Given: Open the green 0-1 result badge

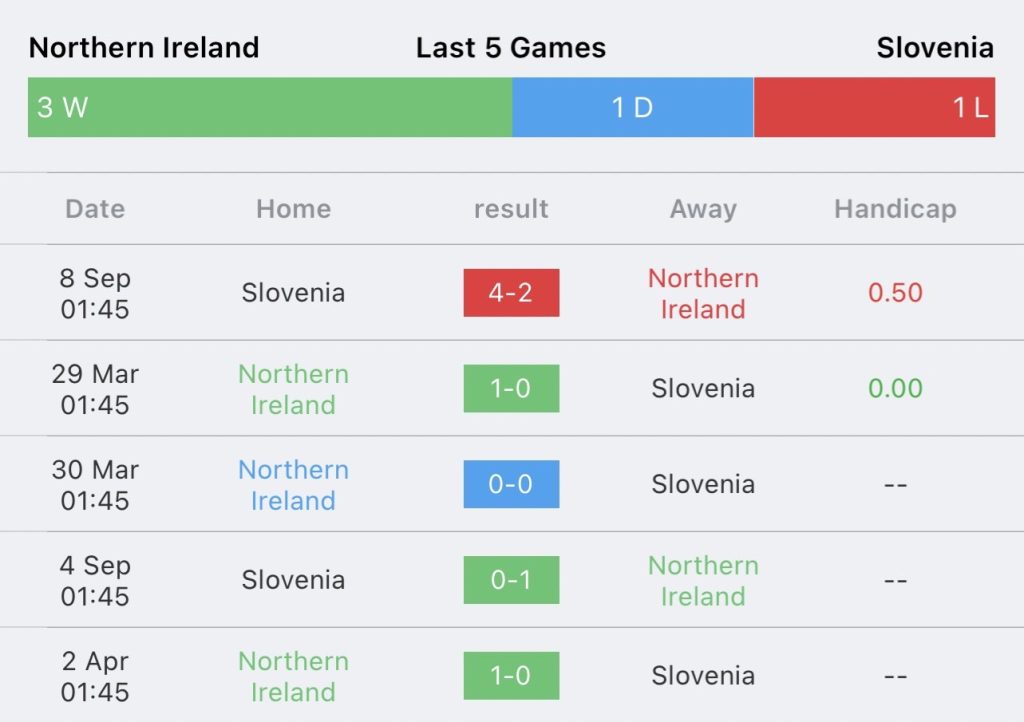Looking at the screenshot, I should coord(511,580).
